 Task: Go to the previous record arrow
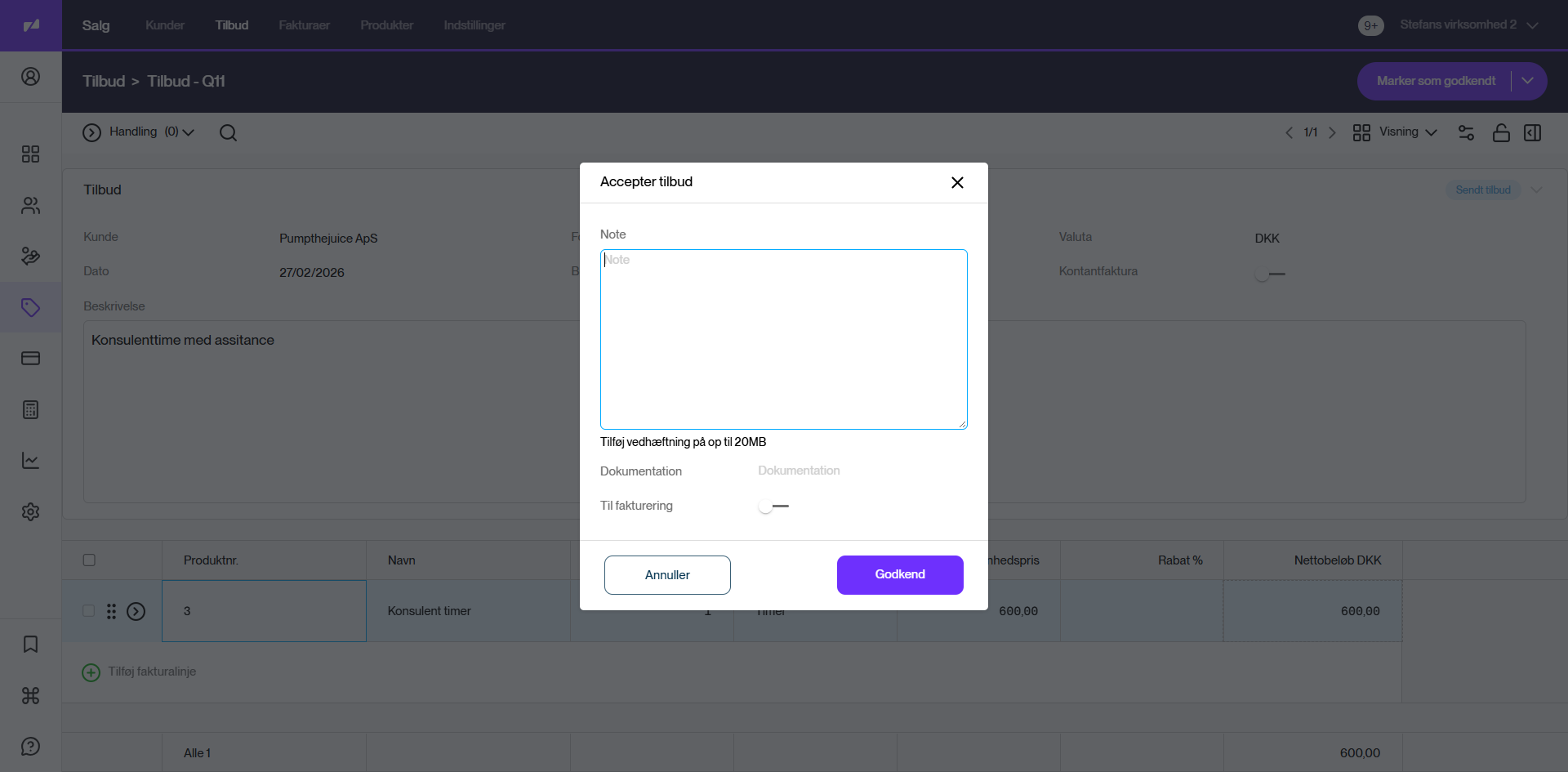point(1289,132)
